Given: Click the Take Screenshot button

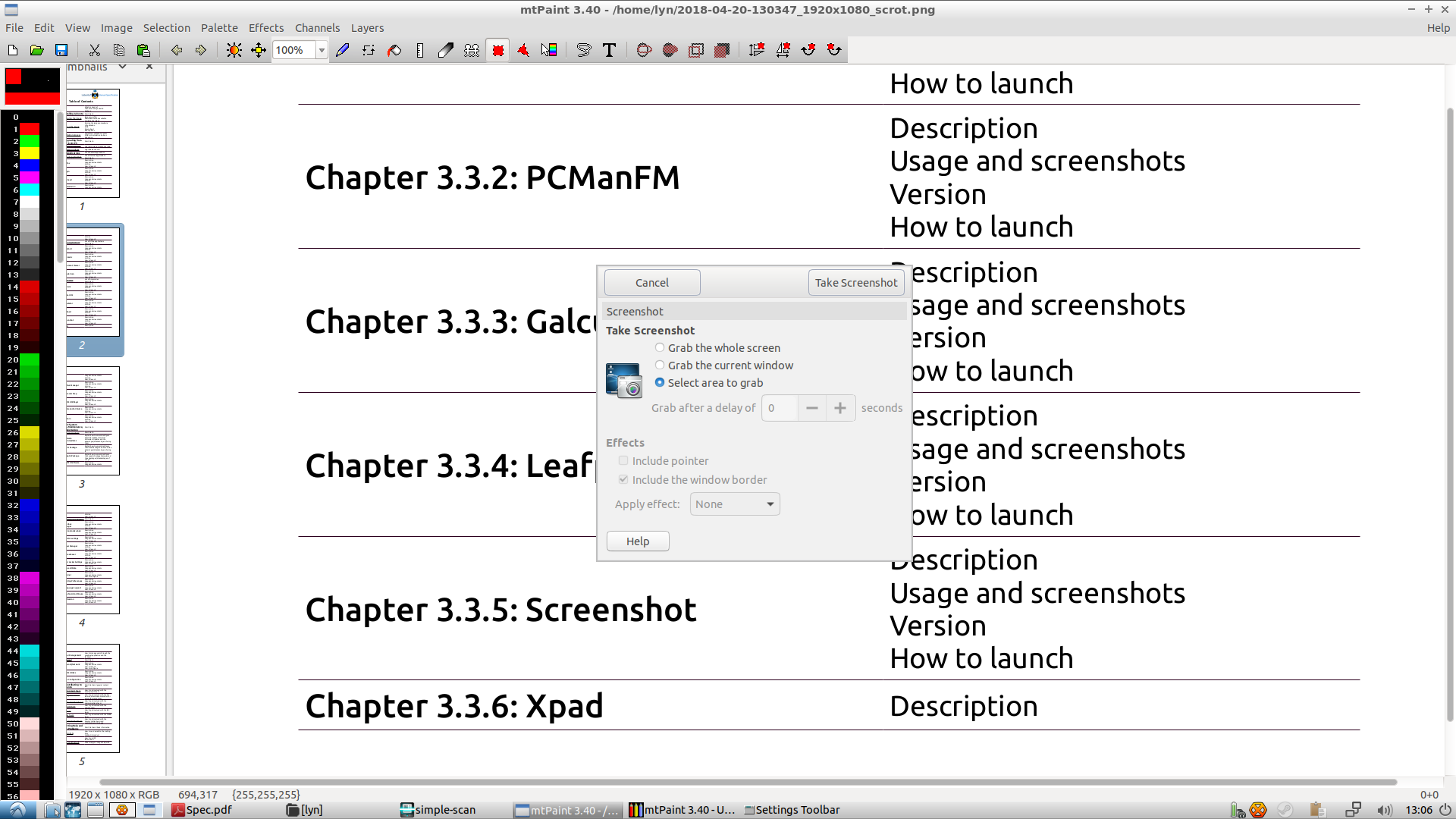Looking at the screenshot, I should tap(856, 283).
